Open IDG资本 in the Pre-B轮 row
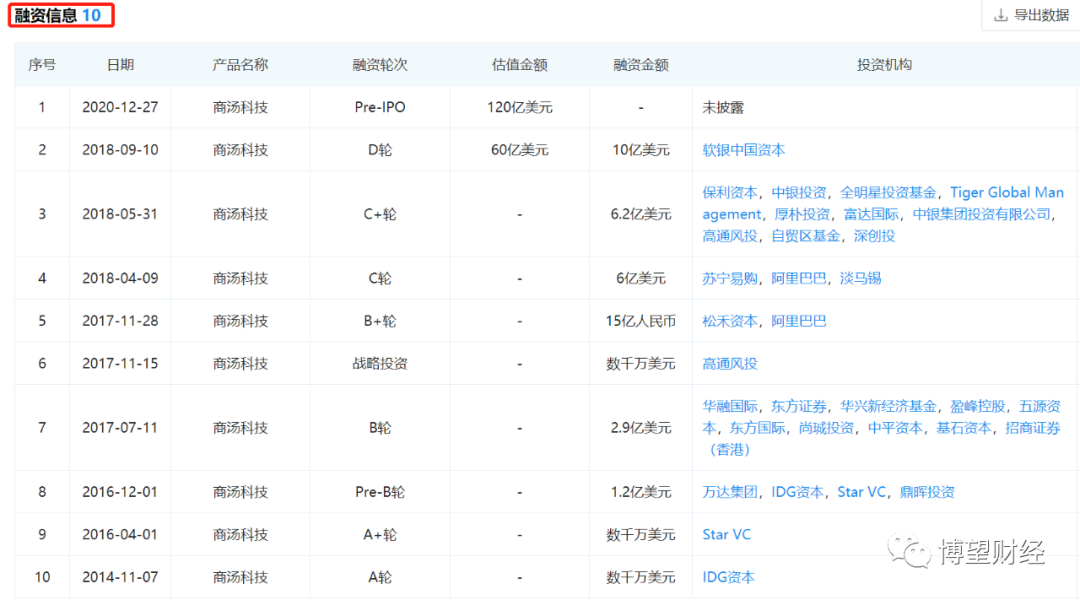The image size is (1080, 600). click(797, 492)
